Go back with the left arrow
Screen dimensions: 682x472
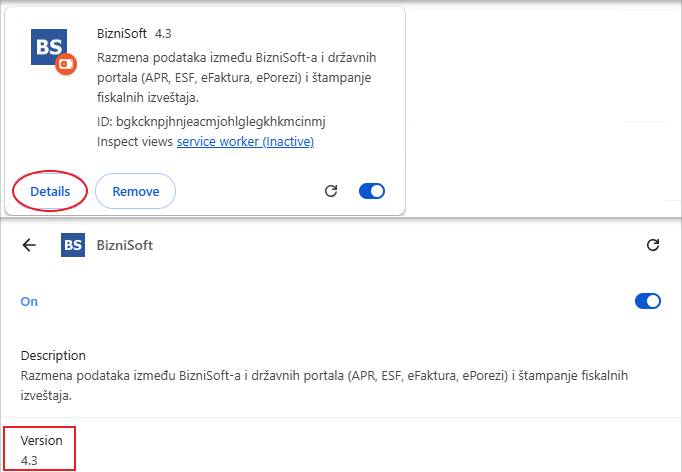(x=29, y=245)
